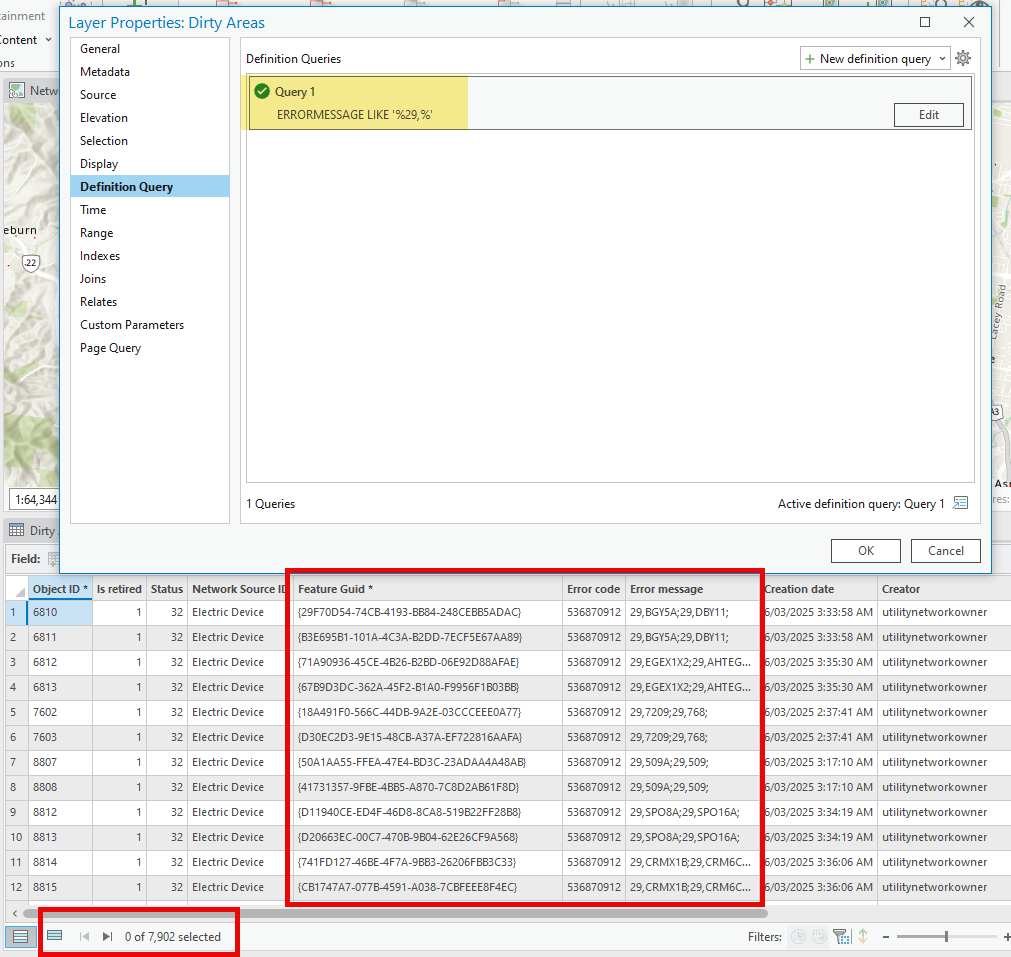The height and width of the screenshot is (957, 1011).
Task: Sort the Object ID column header
Action: (x=60, y=588)
